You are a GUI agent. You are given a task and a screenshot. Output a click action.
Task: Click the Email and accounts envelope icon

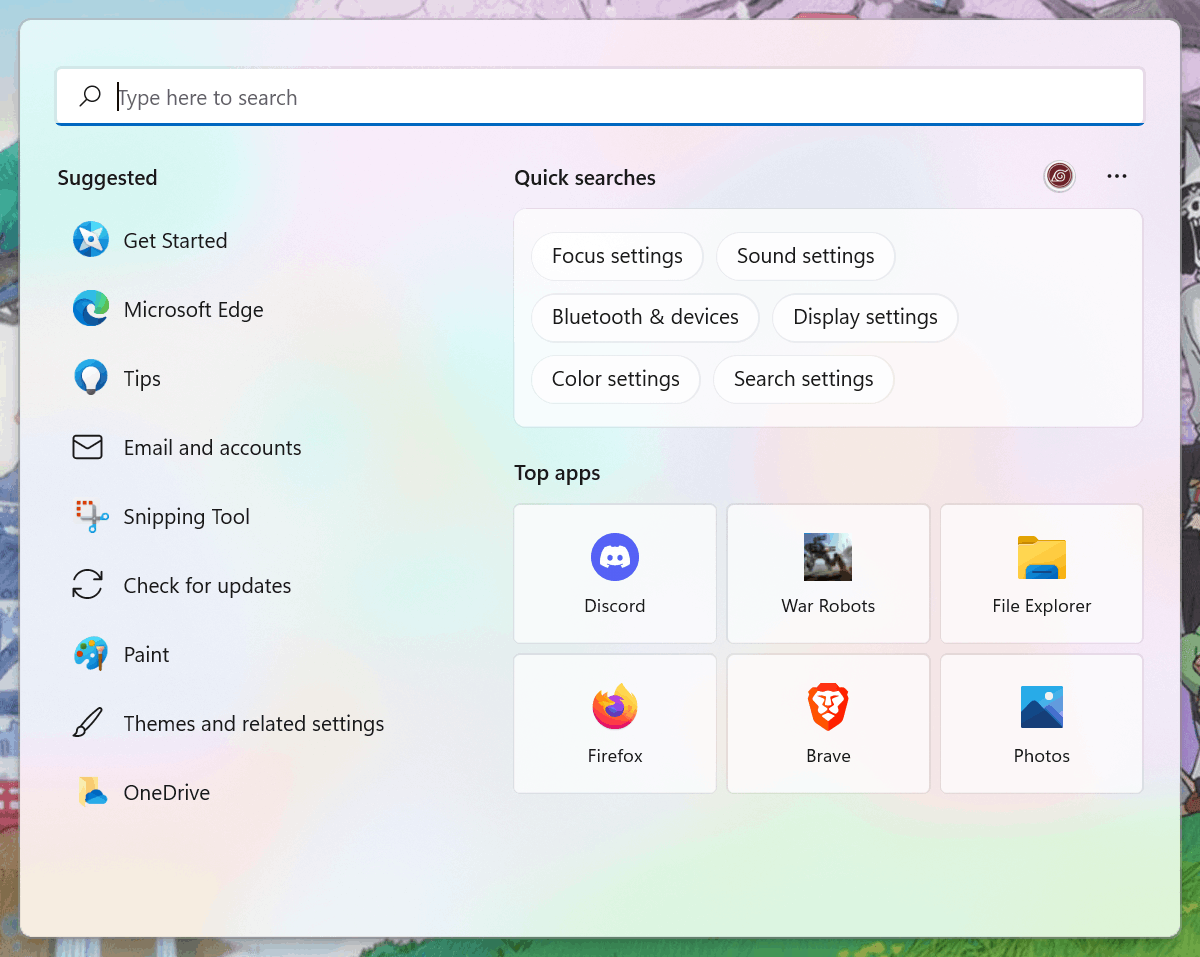[88, 447]
